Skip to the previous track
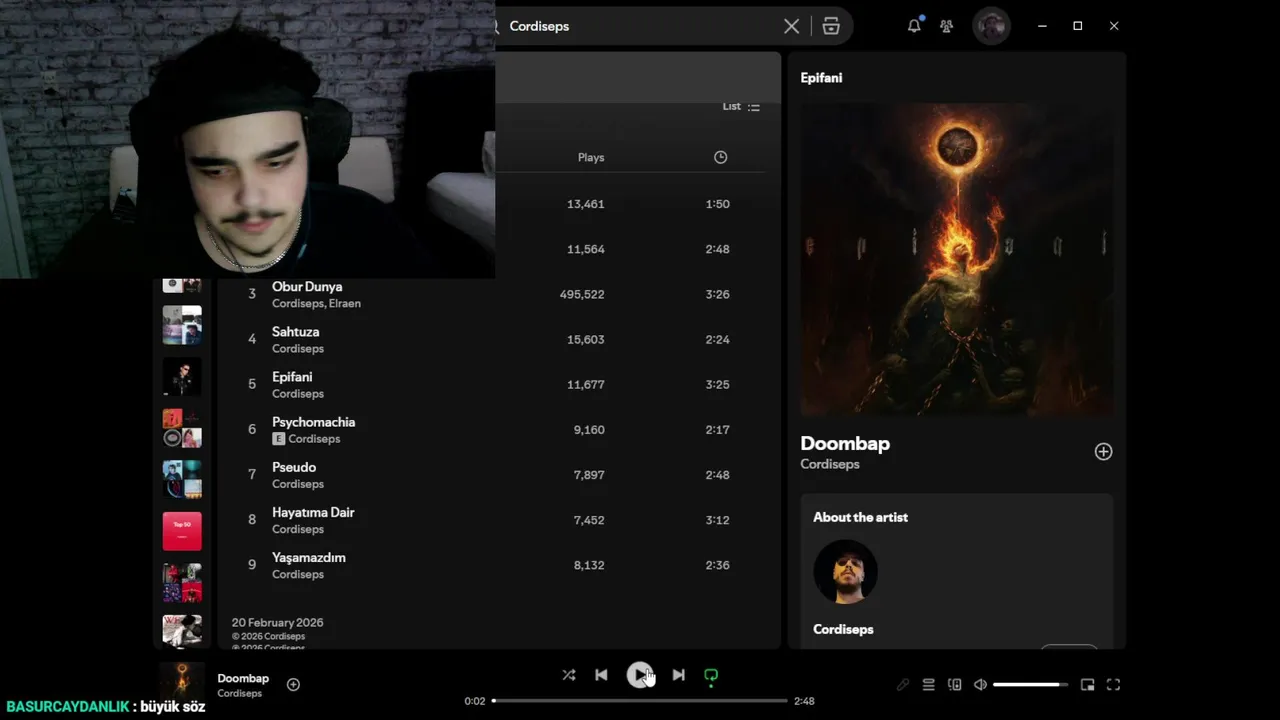Viewport: 1280px width, 720px height. [x=601, y=675]
